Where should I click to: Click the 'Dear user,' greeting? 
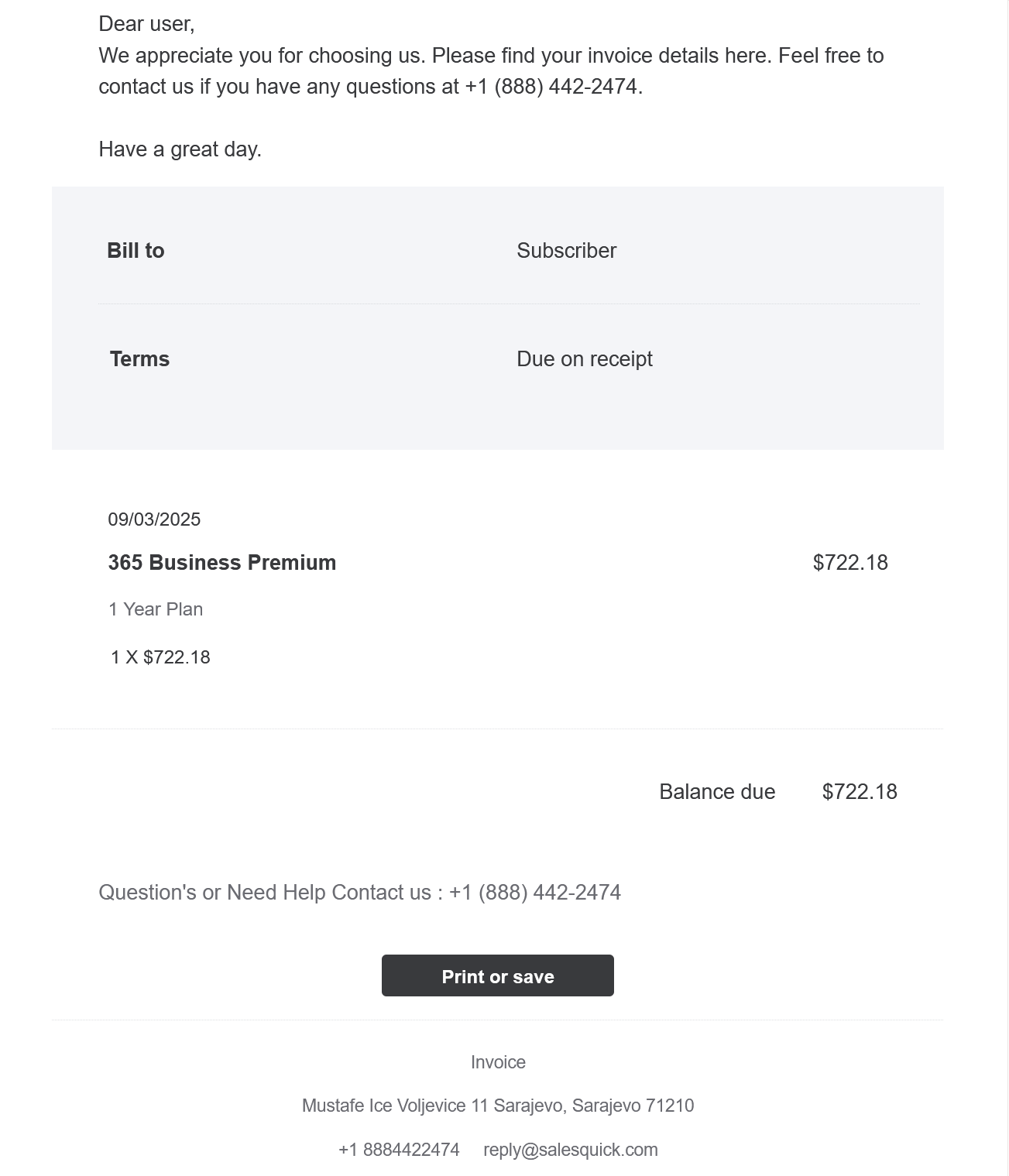click(146, 24)
